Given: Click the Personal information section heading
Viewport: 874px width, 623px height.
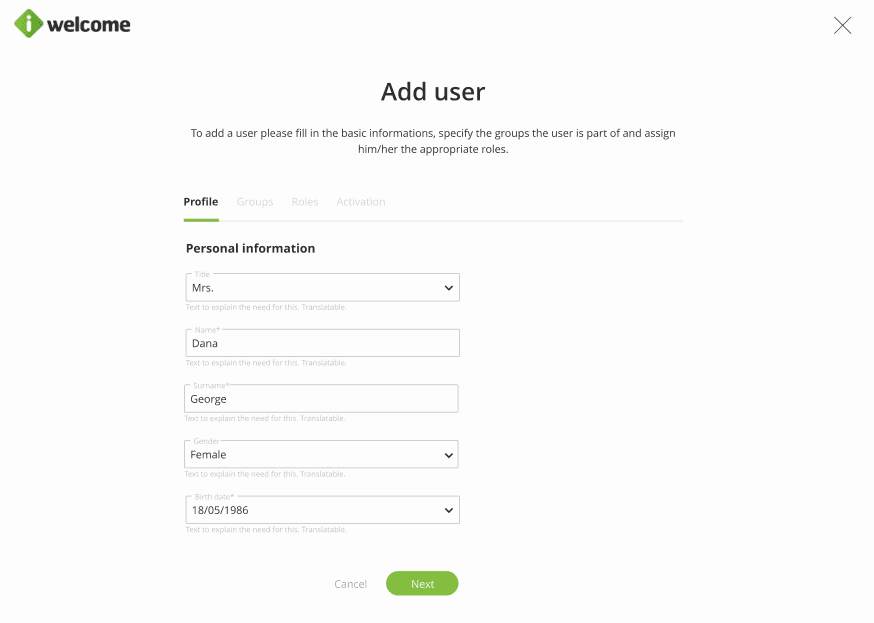Looking at the screenshot, I should tap(250, 248).
